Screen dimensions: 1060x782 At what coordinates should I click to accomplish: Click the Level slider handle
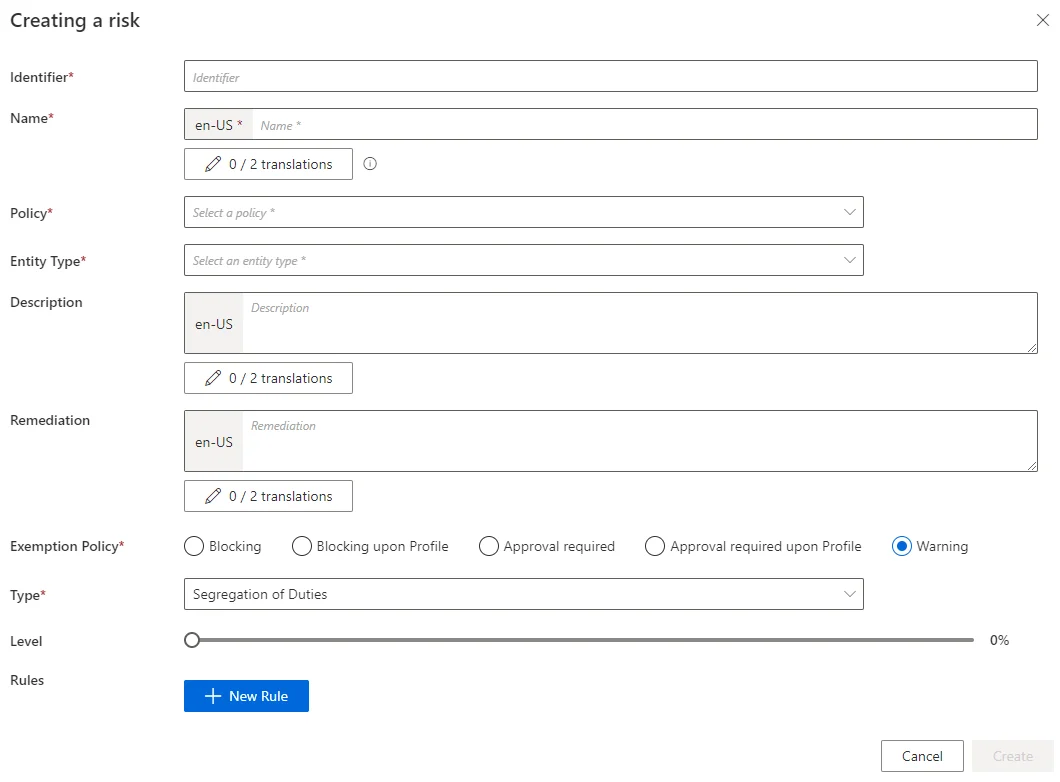click(192, 640)
